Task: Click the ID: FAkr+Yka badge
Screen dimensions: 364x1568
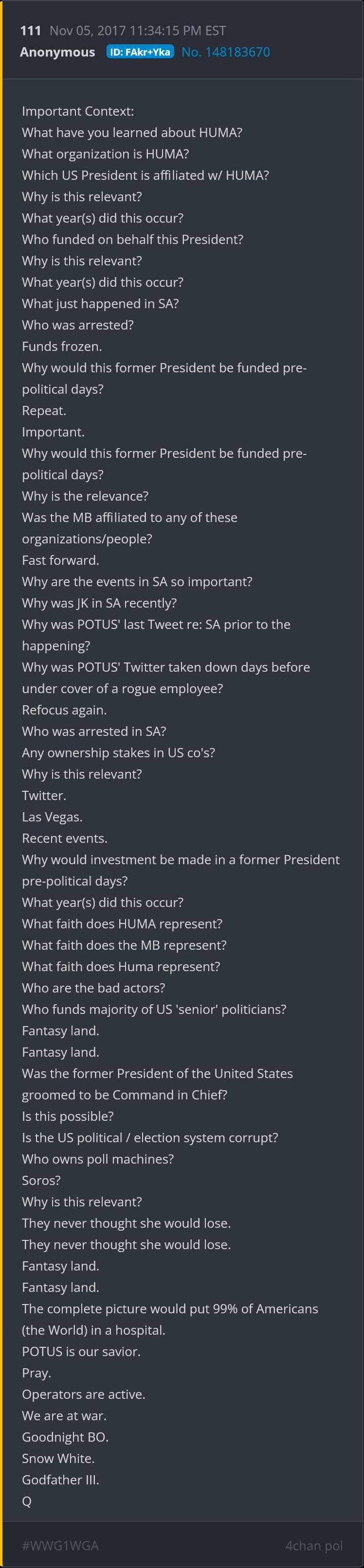Action: pyautogui.click(x=140, y=52)
